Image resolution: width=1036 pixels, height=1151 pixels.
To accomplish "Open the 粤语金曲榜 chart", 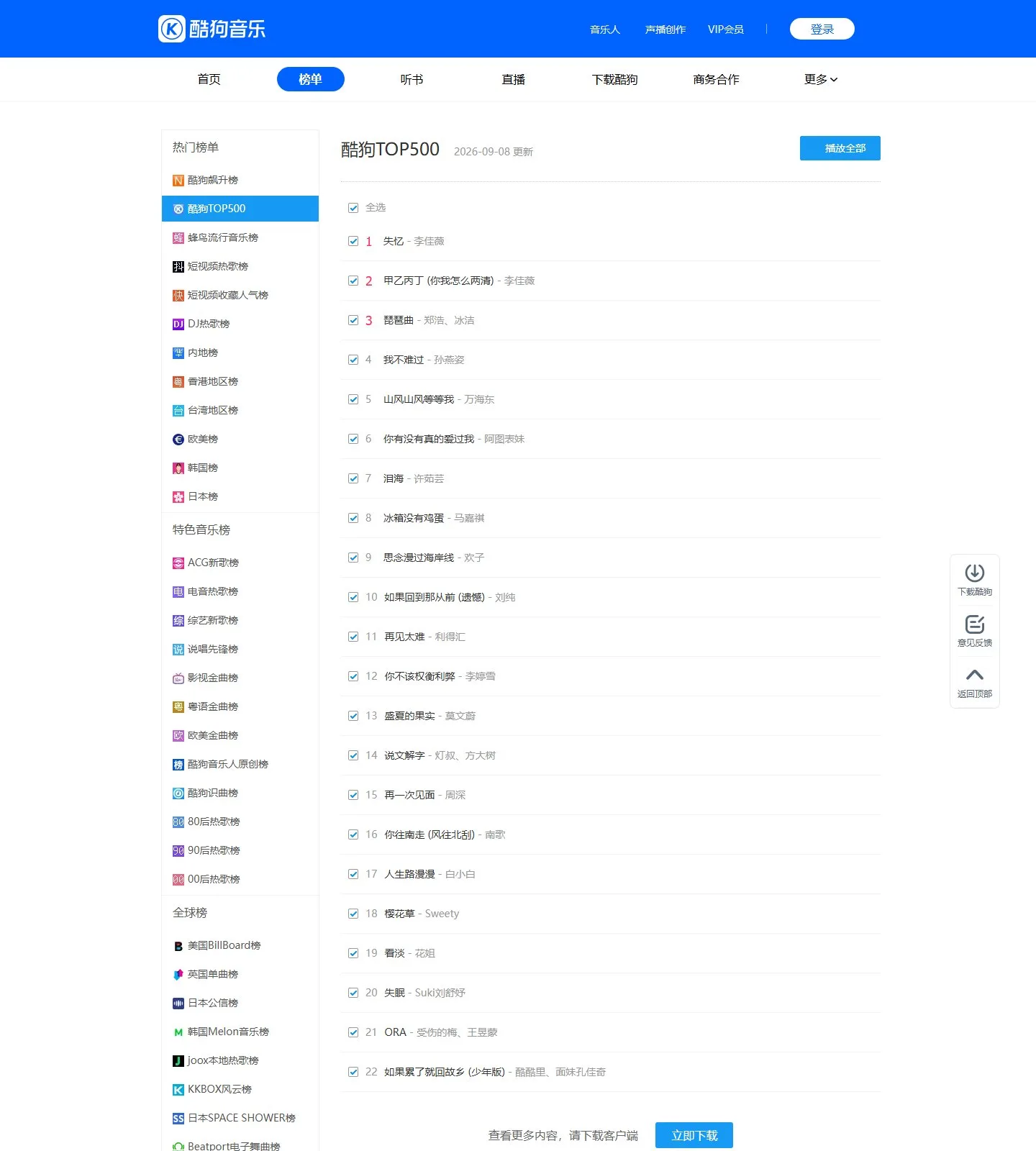I will pyautogui.click(x=213, y=707).
